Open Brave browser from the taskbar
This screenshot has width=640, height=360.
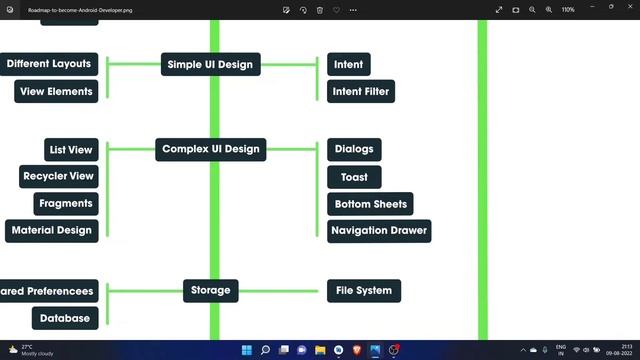[x=357, y=350]
